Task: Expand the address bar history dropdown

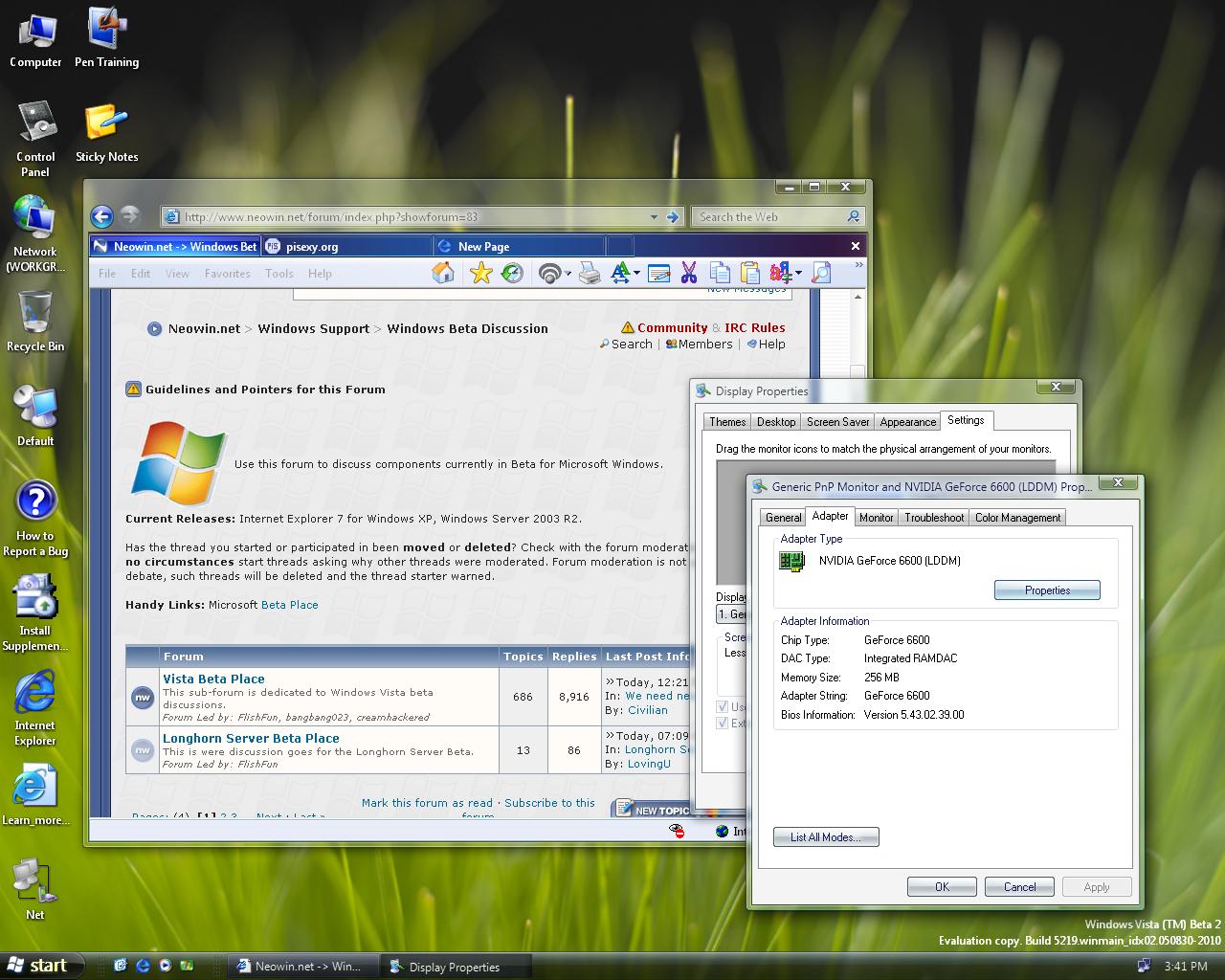Action: (654, 217)
